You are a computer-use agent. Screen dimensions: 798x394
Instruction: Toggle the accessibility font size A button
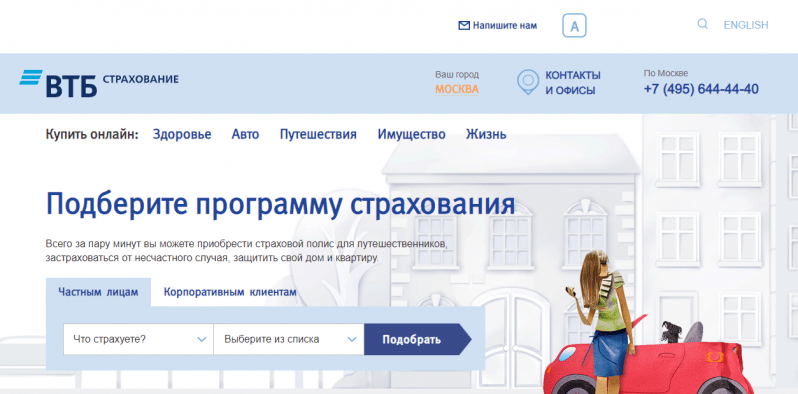[x=574, y=25]
